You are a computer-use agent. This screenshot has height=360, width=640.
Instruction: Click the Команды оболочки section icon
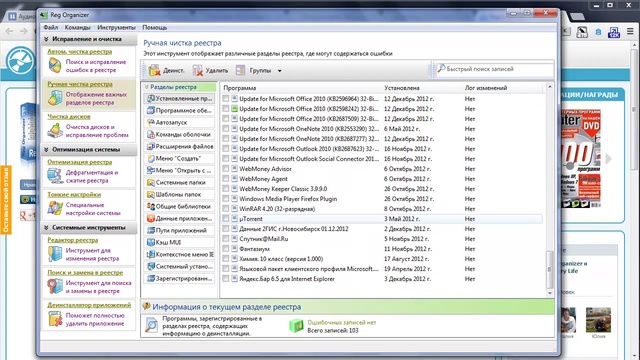(151, 134)
